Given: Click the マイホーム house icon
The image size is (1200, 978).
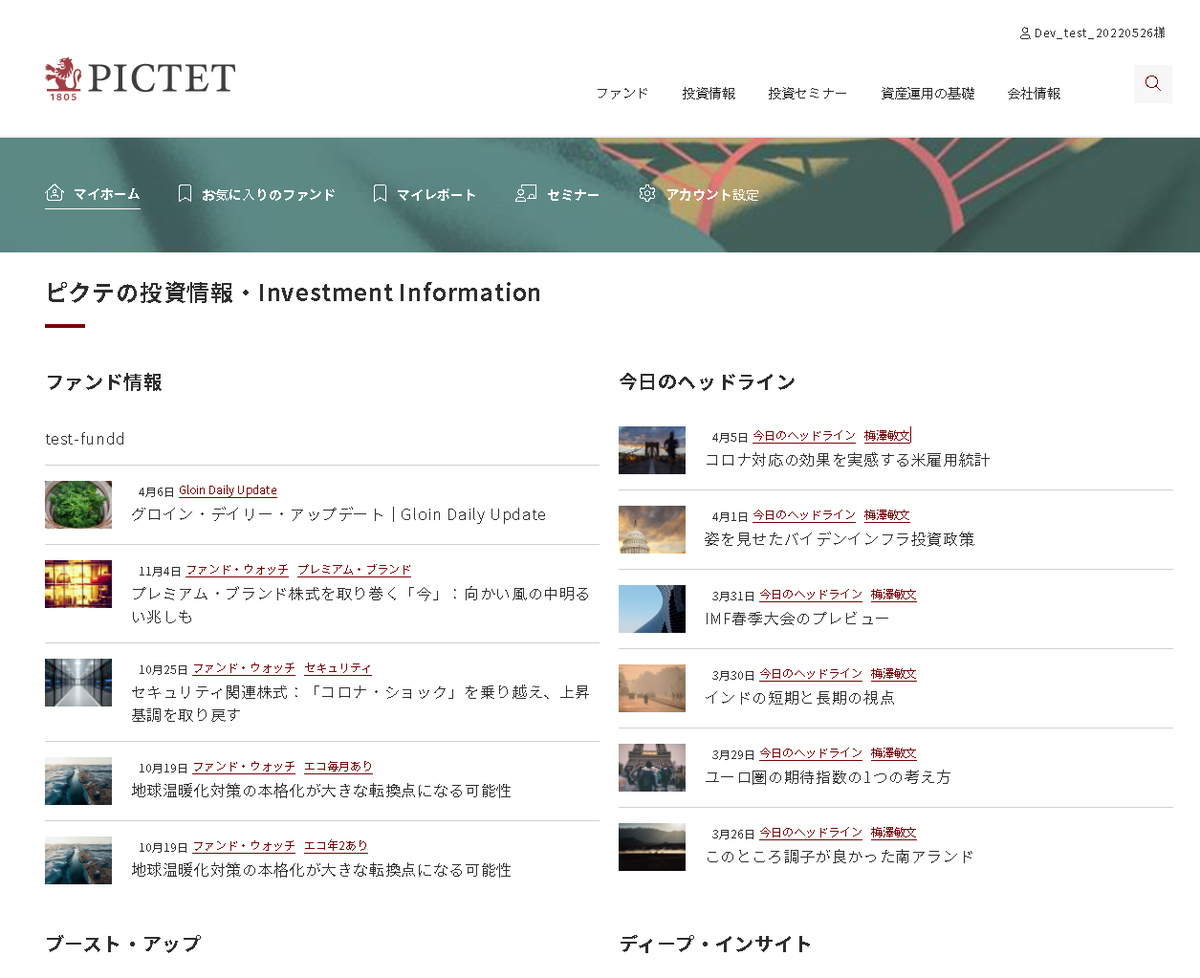Looking at the screenshot, I should point(55,193).
